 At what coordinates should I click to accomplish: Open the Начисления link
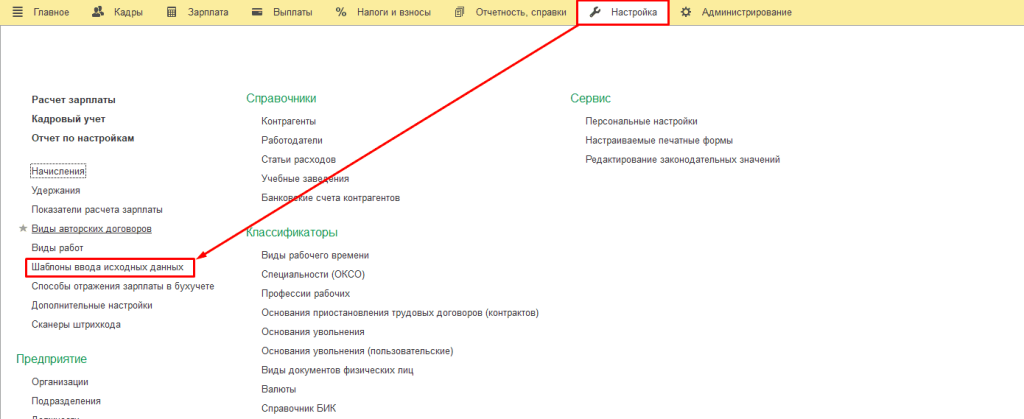[x=58, y=171]
